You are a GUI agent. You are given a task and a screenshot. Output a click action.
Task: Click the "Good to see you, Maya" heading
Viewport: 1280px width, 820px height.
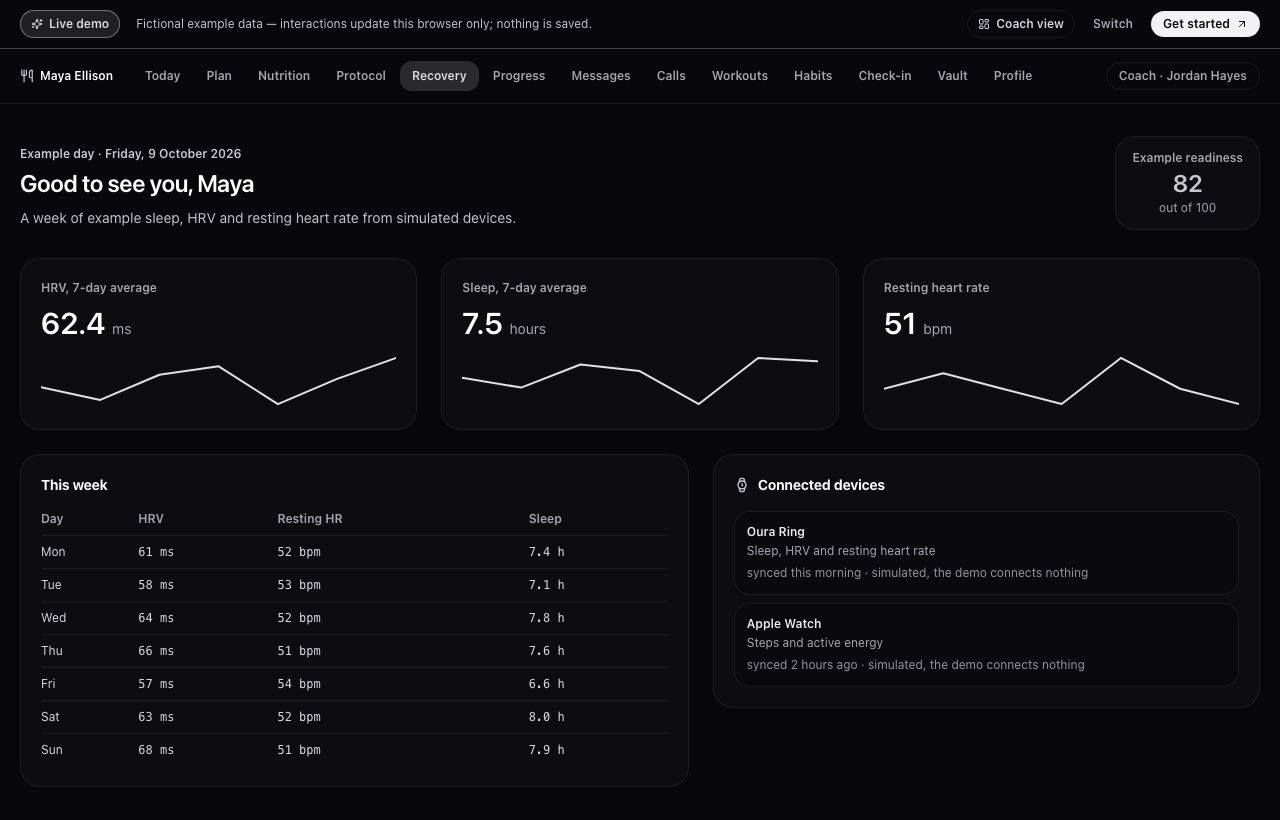pyautogui.click(x=137, y=184)
